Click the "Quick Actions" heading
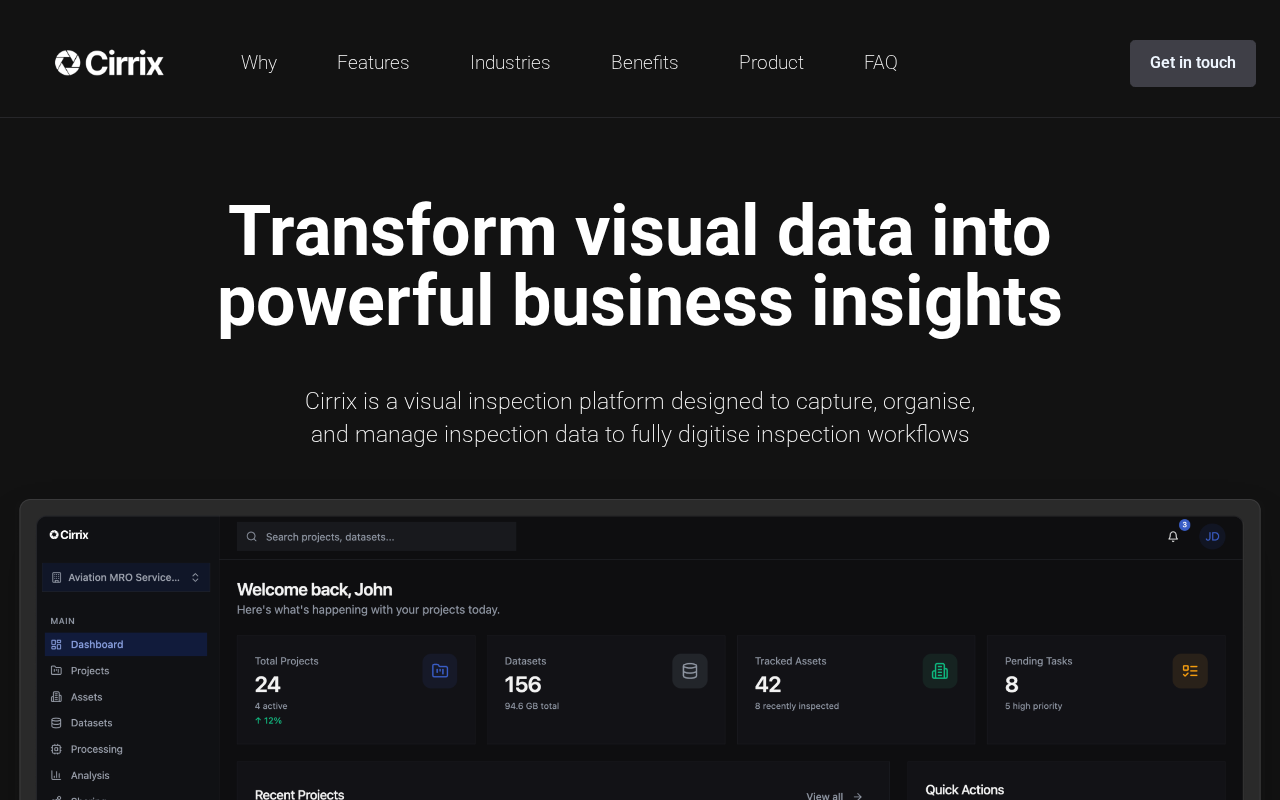The width and height of the screenshot is (1280, 800). coord(965,790)
